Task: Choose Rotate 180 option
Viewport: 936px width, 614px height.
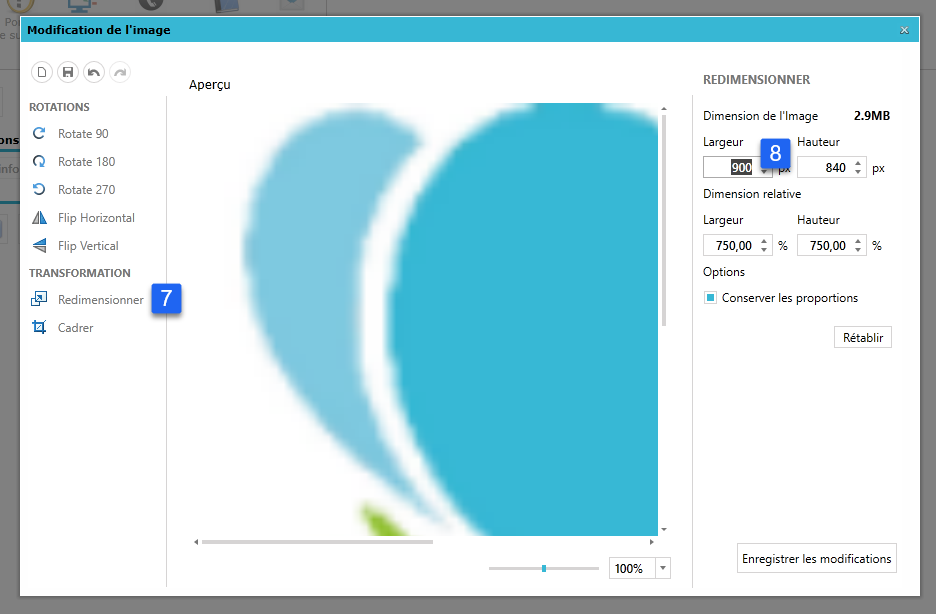Action: (x=87, y=162)
